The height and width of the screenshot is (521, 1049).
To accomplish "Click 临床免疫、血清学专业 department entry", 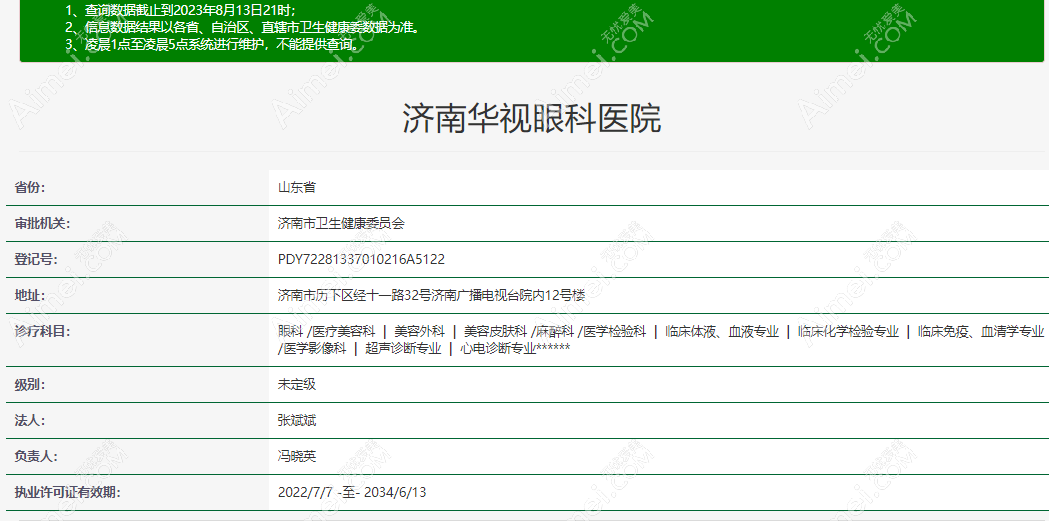I will tap(981, 331).
